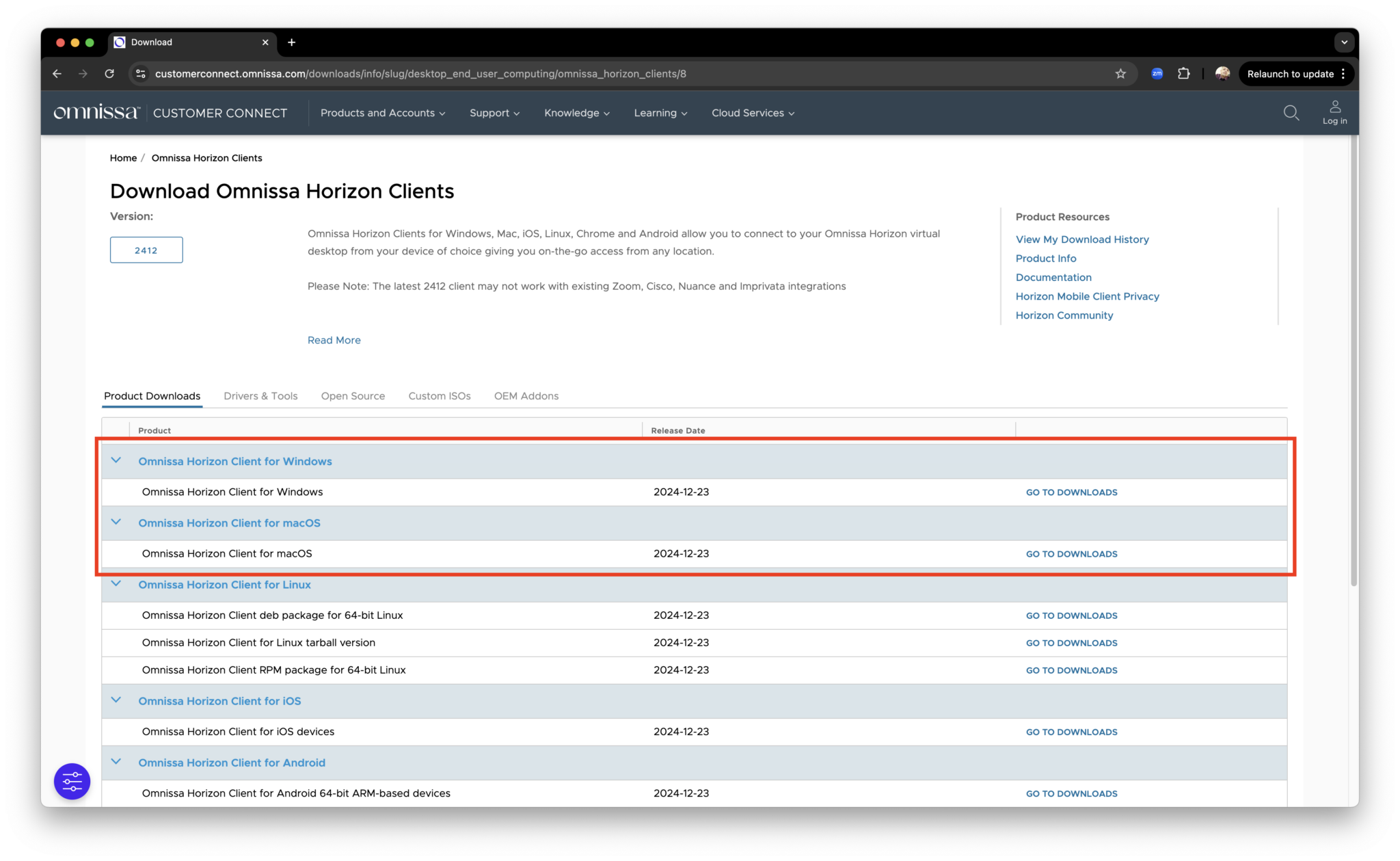Screen dimensions: 1400x861
Task: Click the Zoom extension icon
Action: [1157, 73]
